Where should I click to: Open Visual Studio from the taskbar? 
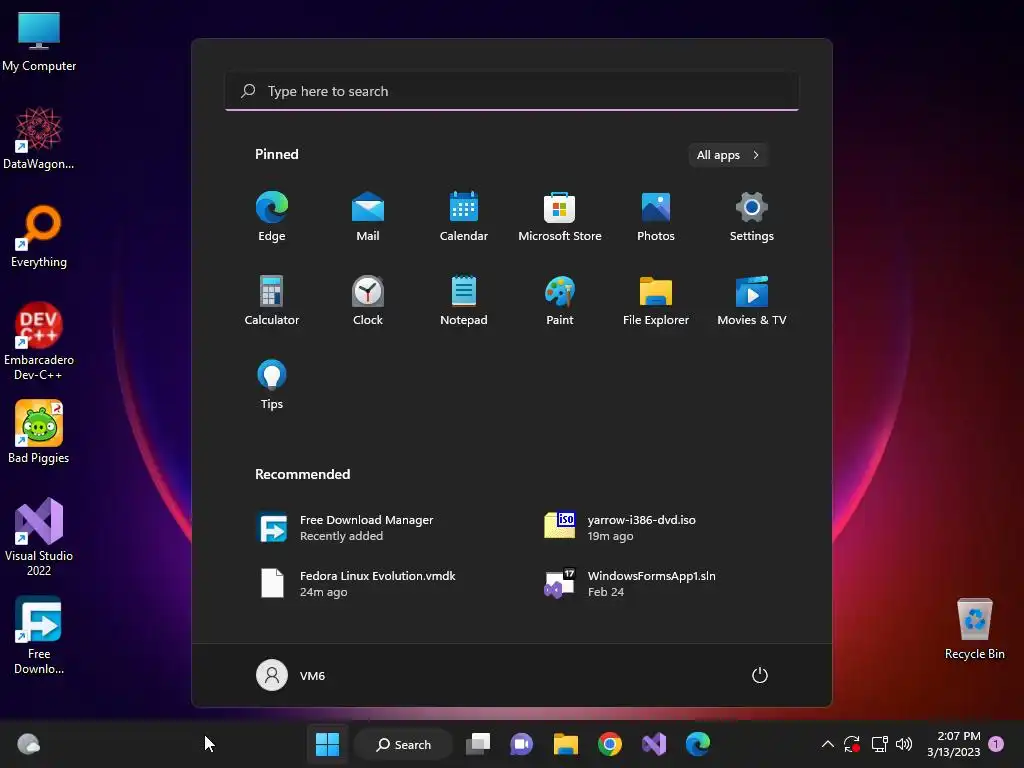pyautogui.click(x=654, y=744)
